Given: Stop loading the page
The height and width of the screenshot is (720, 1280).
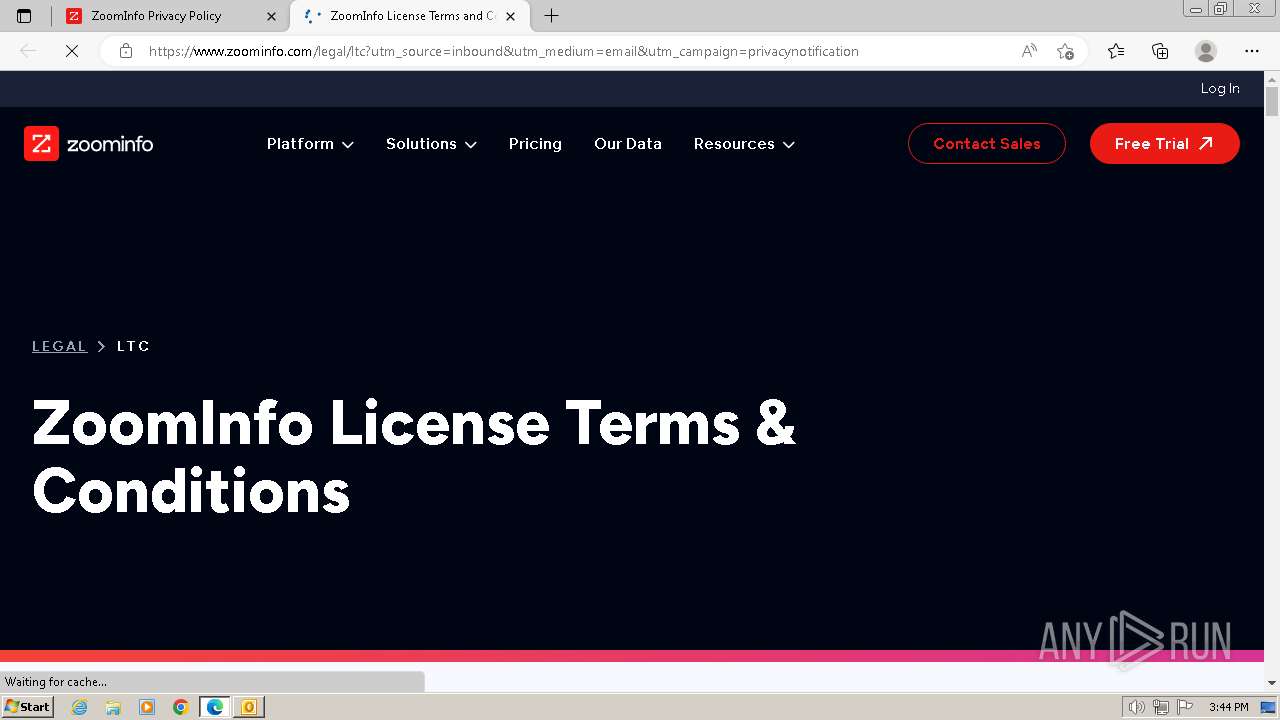Looking at the screenshot, I should [71, 51].
